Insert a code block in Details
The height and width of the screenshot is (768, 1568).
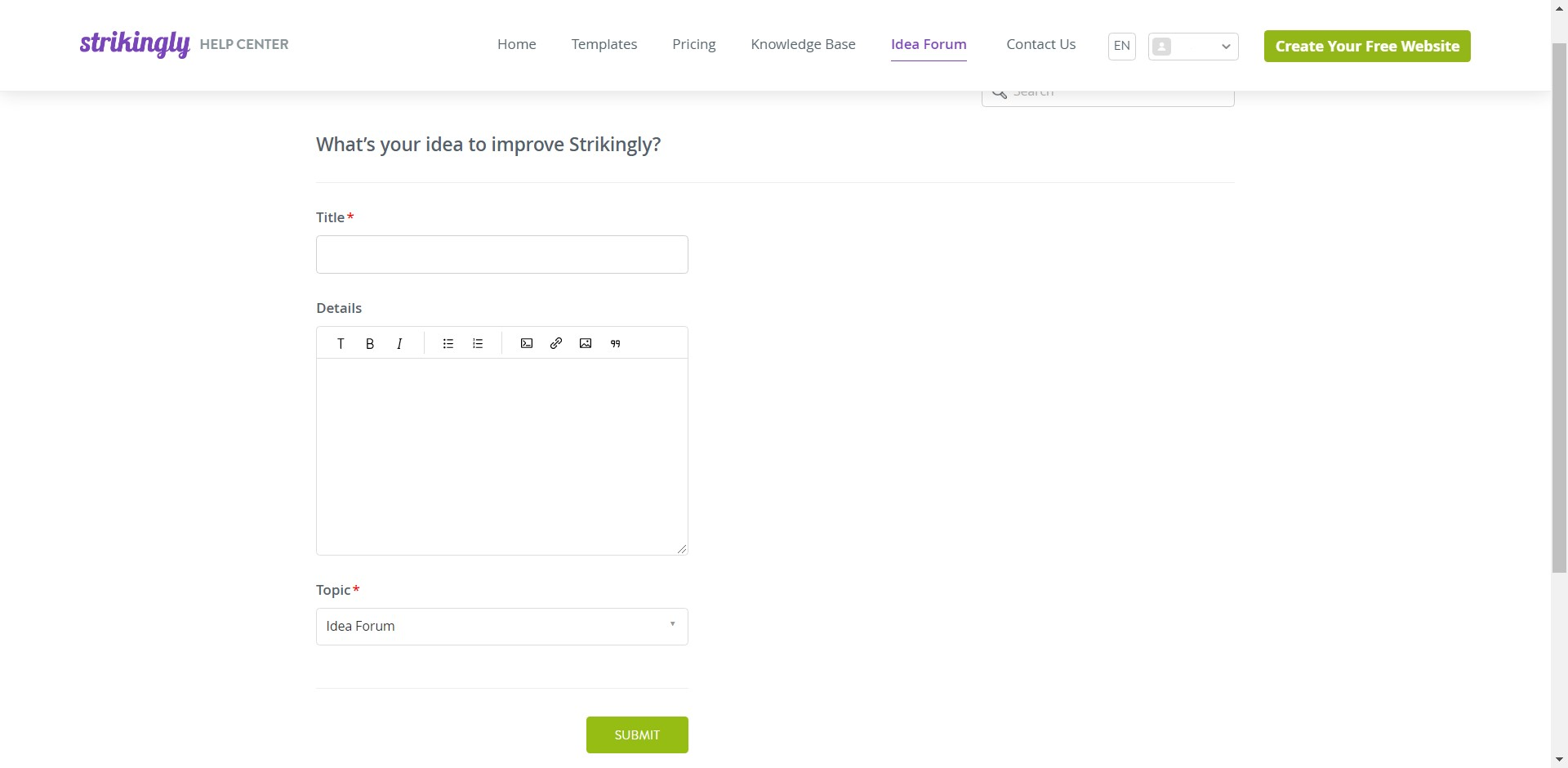[x=527, y=343]
